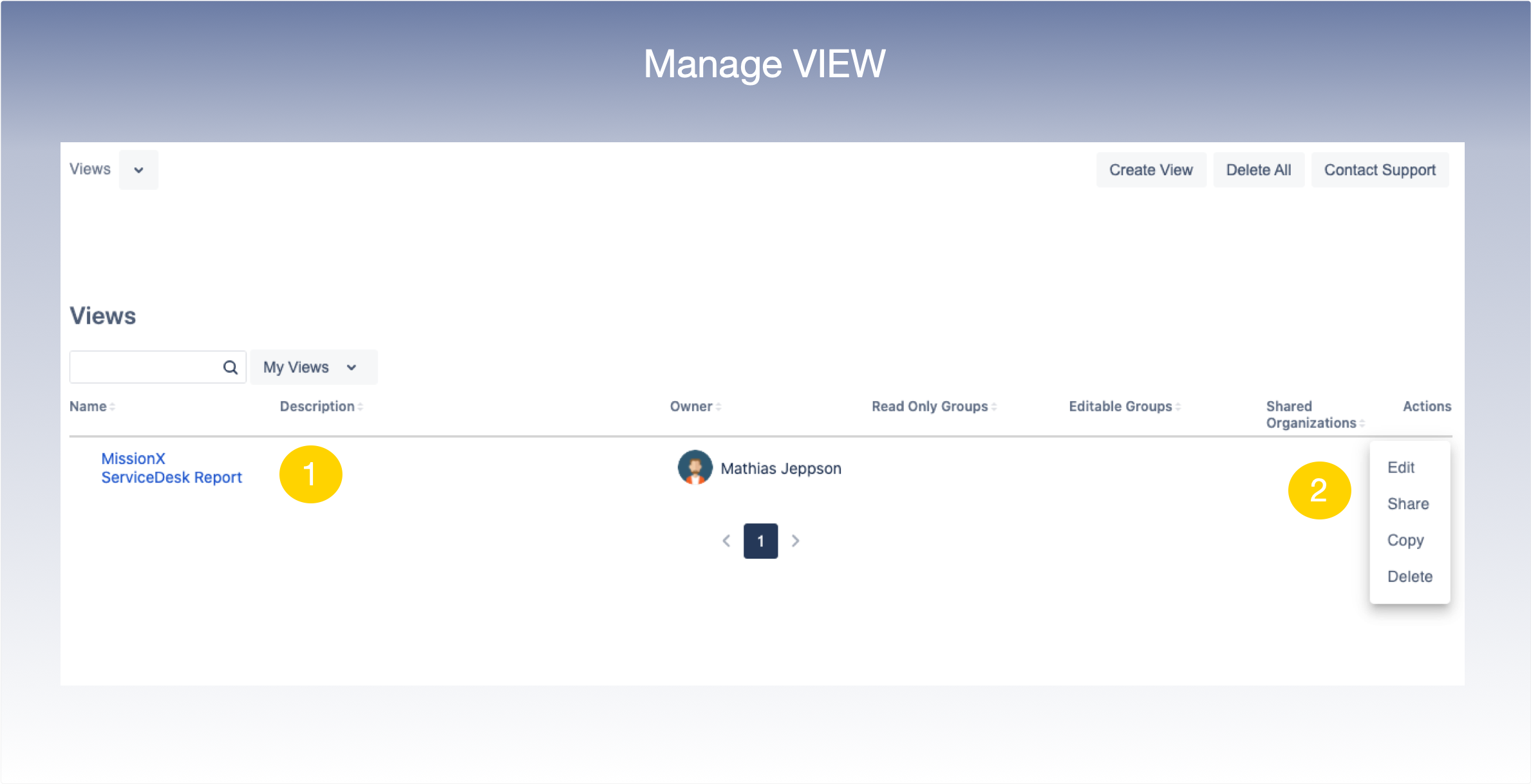The width and height of the screenshot is (1531, 784).
Task: Click the search magnifier icon
Action: pyautogui.click(x=230, y=367)
